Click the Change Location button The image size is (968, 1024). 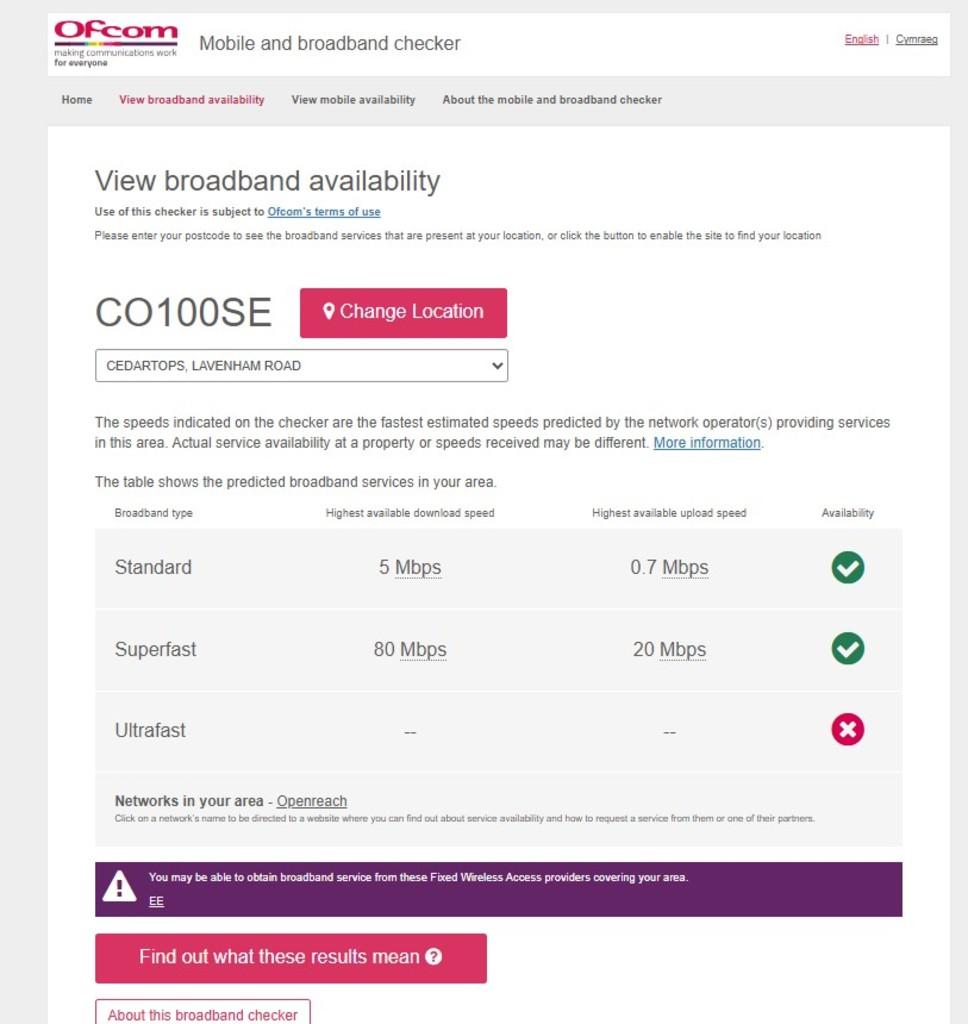click(x=403, y=313)
